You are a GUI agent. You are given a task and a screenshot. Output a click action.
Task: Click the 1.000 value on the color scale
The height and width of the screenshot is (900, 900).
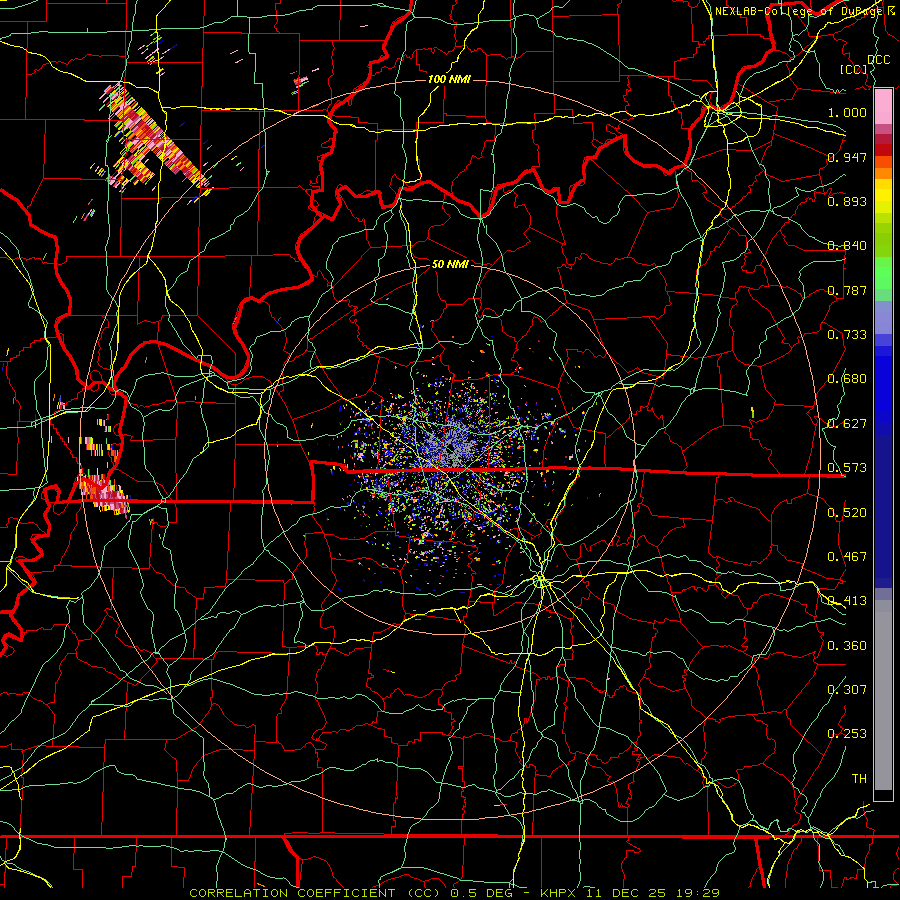[847, 112]
